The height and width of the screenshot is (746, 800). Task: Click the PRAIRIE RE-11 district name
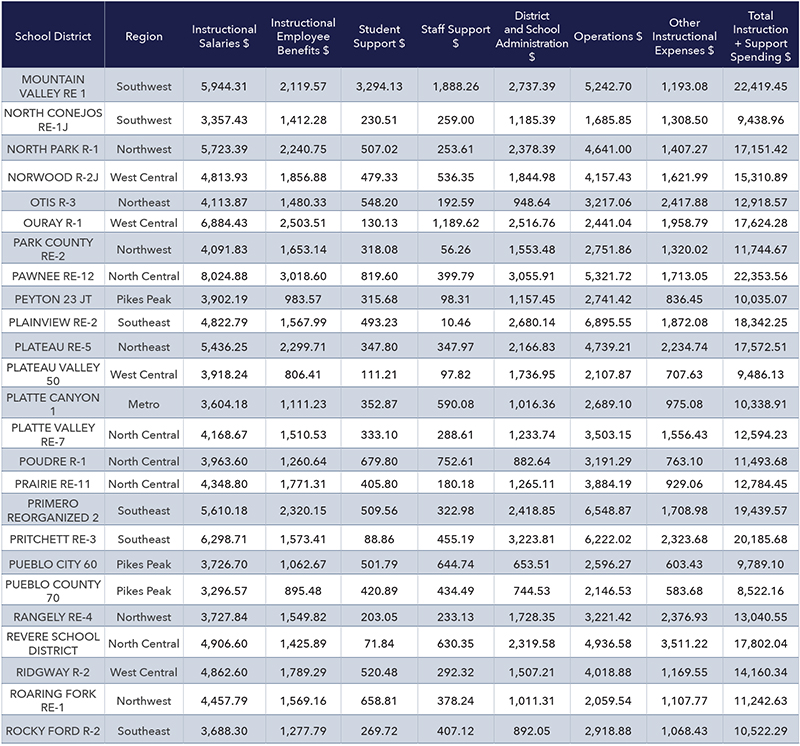pyautogui.click(x=53, y=484)
